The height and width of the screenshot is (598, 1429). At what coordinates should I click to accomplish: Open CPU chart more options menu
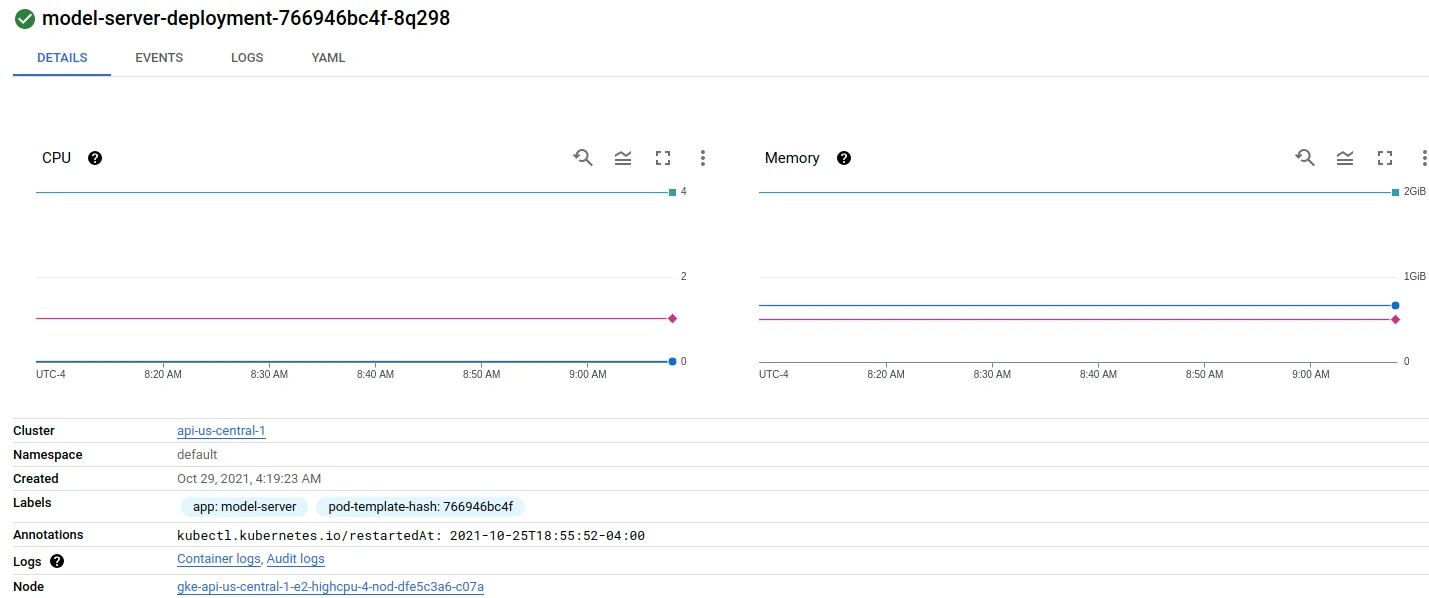(703, 158)
